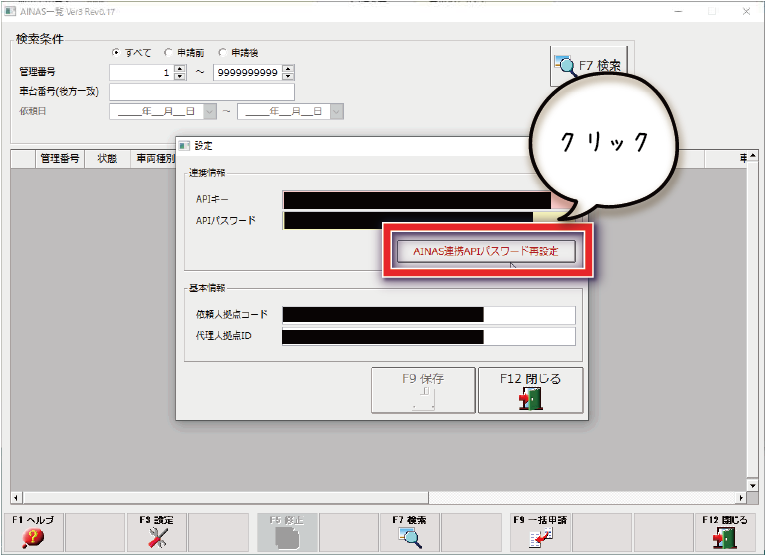Click the 状態 column header
The width and height of the screenshot is (765, 556).
point(107,159)
